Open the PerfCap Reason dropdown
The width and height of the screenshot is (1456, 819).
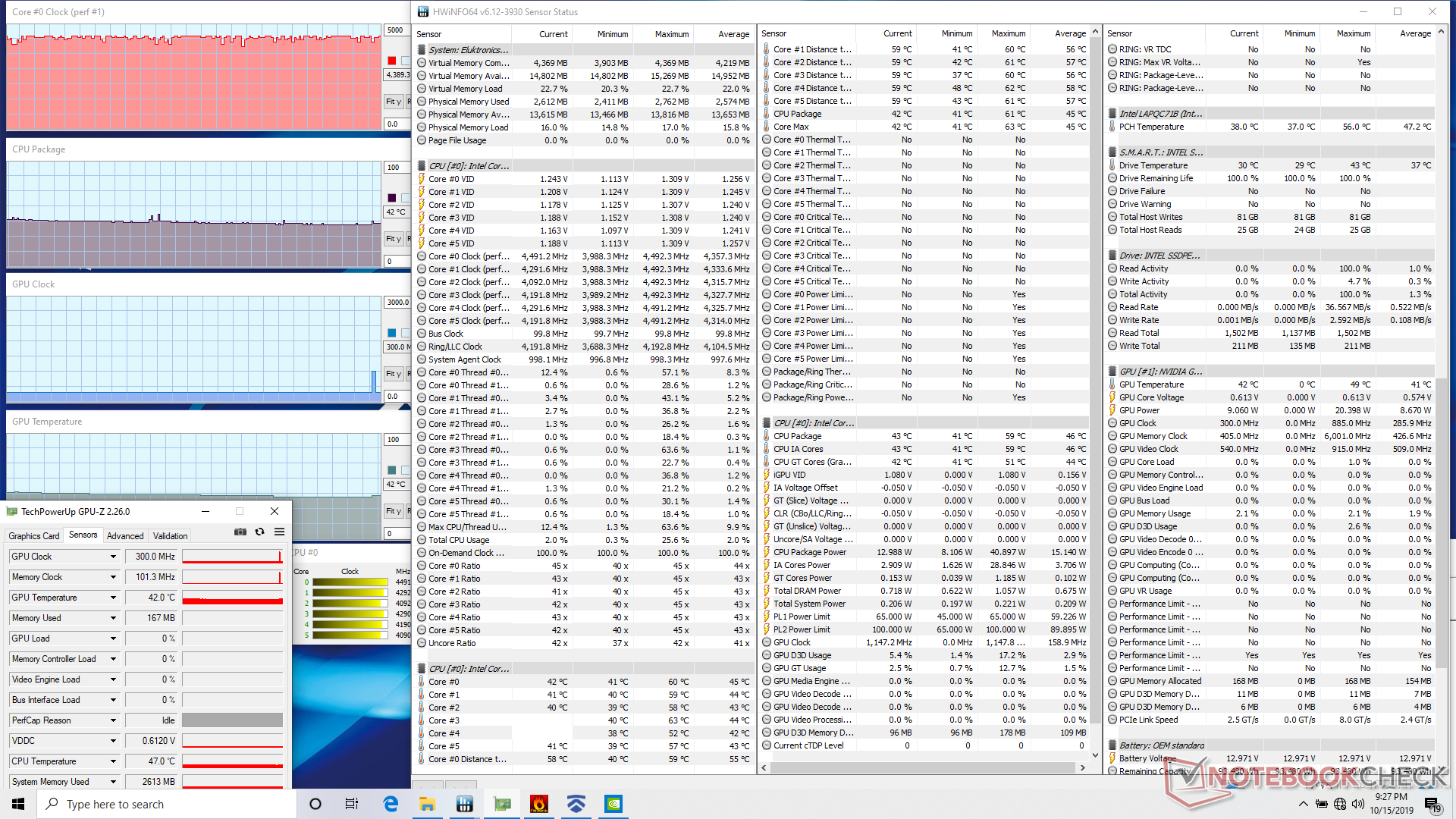tap(113, 720)
